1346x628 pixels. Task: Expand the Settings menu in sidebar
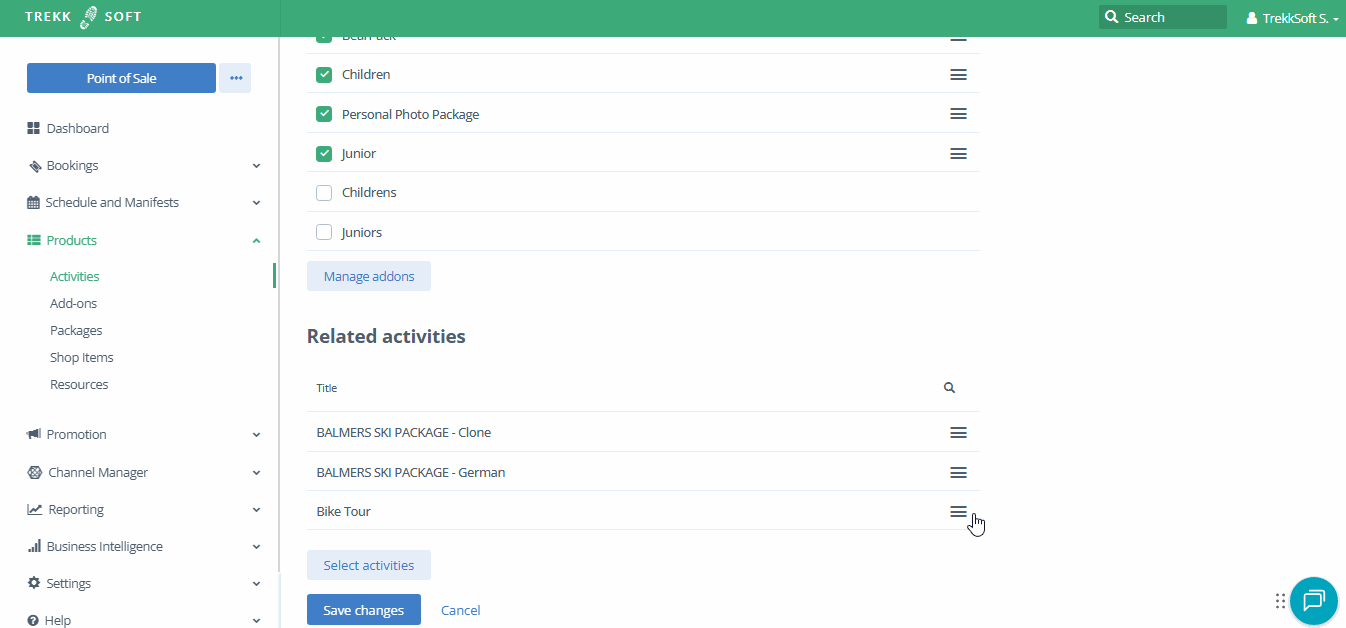click(67, 583)
